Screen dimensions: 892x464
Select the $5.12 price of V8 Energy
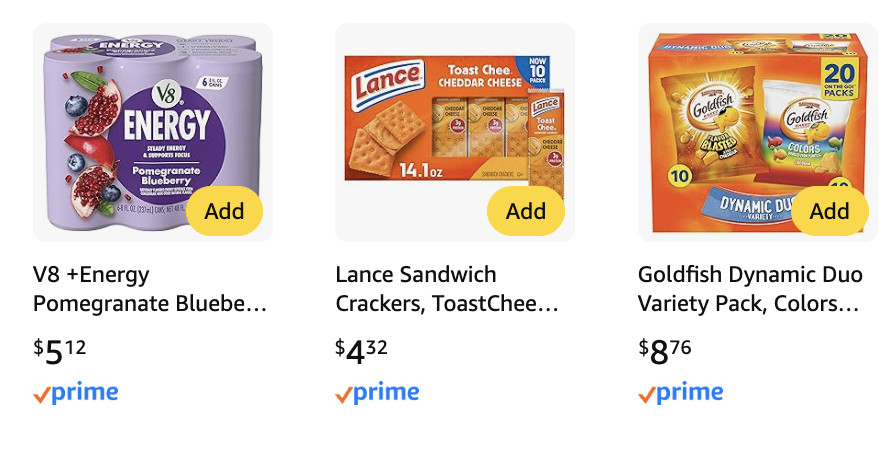(x=60, y=351)
